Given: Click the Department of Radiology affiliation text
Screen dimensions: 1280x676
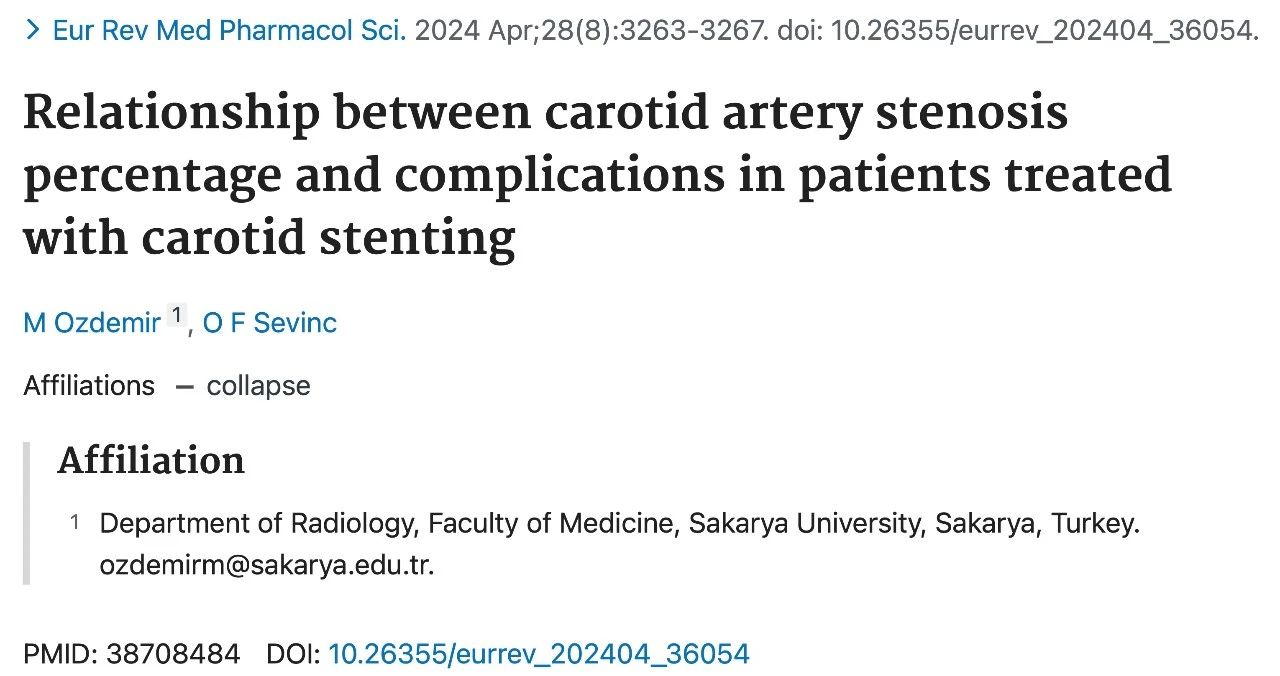Looking at the screenshot, I should click(619, 524).
